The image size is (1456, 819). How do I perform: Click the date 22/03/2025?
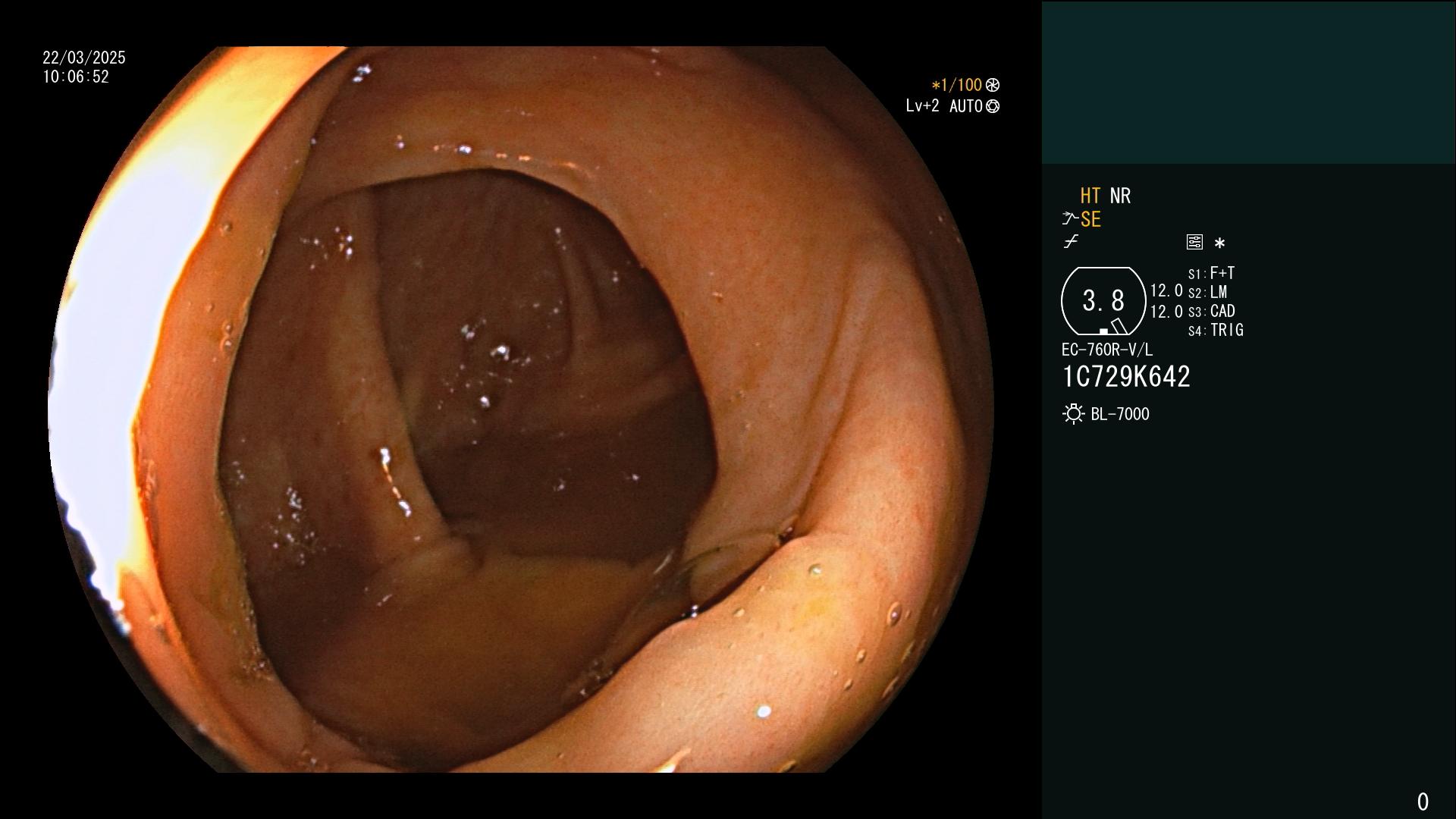pos(84,58)
